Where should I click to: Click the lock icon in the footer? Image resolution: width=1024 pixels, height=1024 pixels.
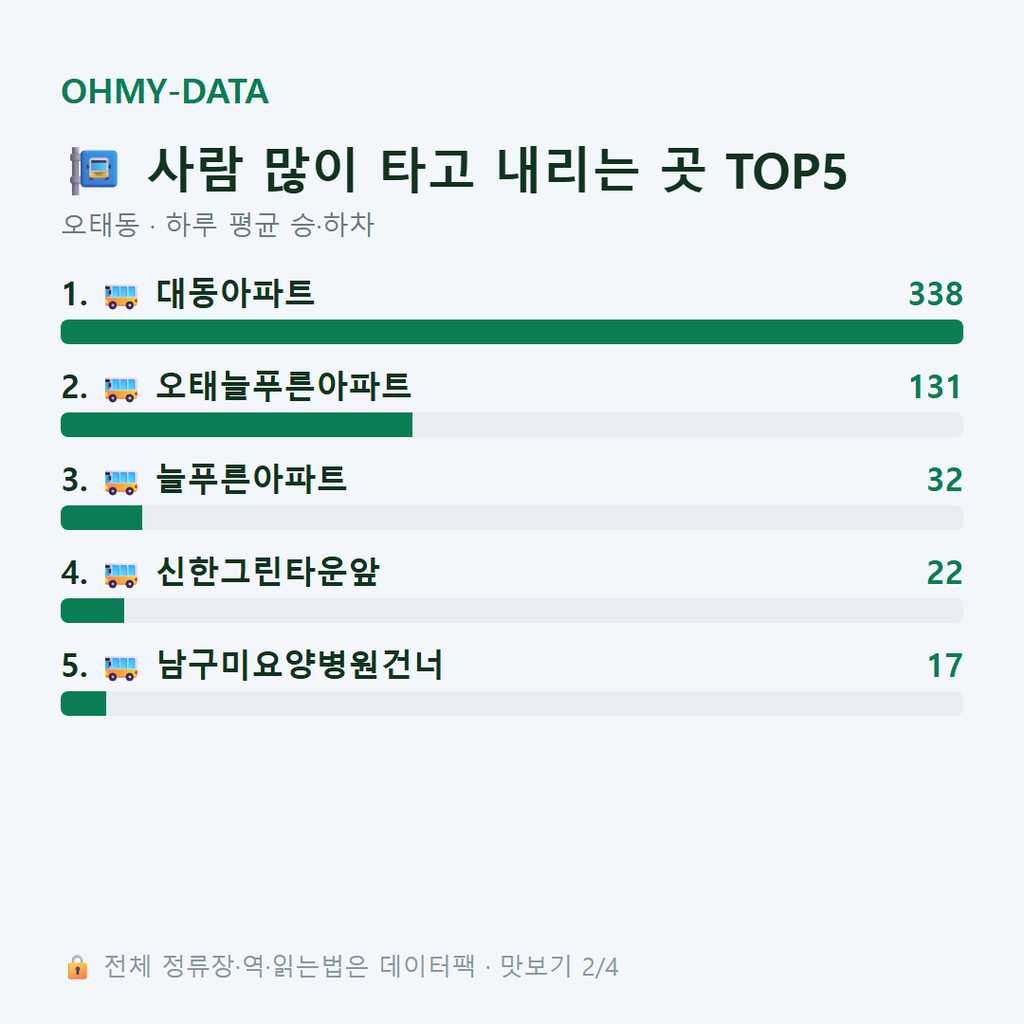point(77,967)
